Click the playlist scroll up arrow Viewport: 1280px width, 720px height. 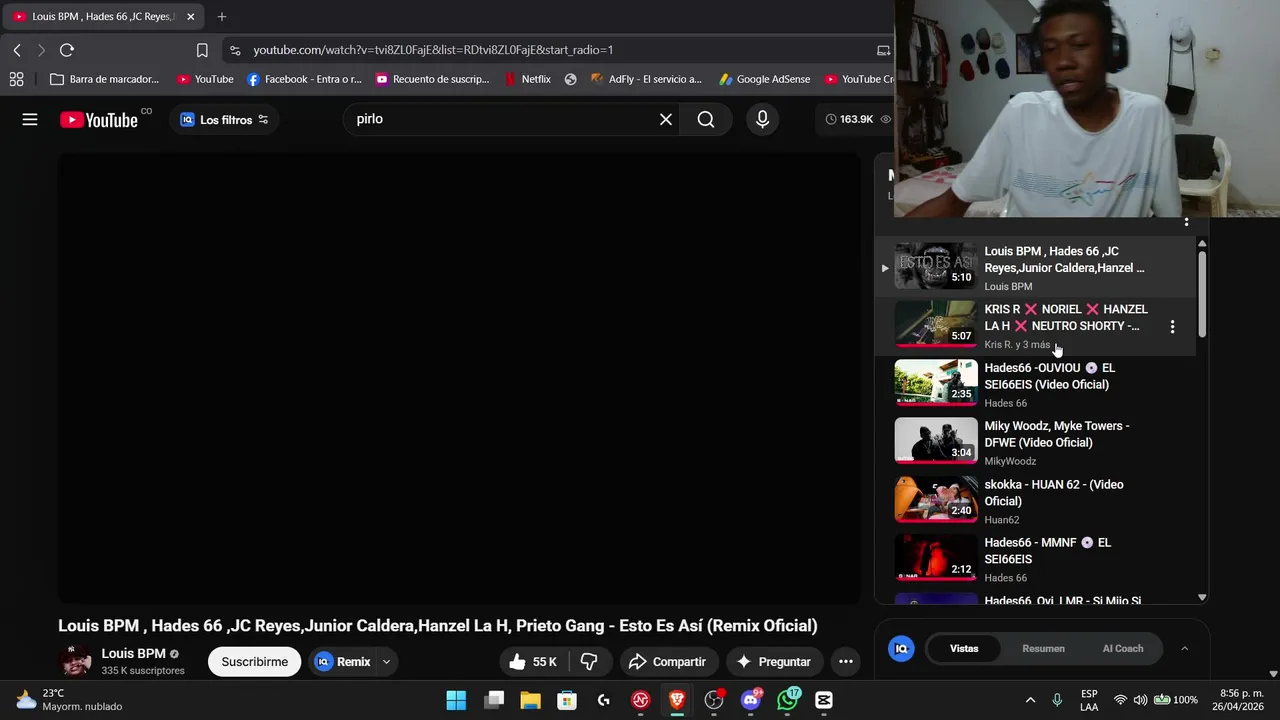1202,244
